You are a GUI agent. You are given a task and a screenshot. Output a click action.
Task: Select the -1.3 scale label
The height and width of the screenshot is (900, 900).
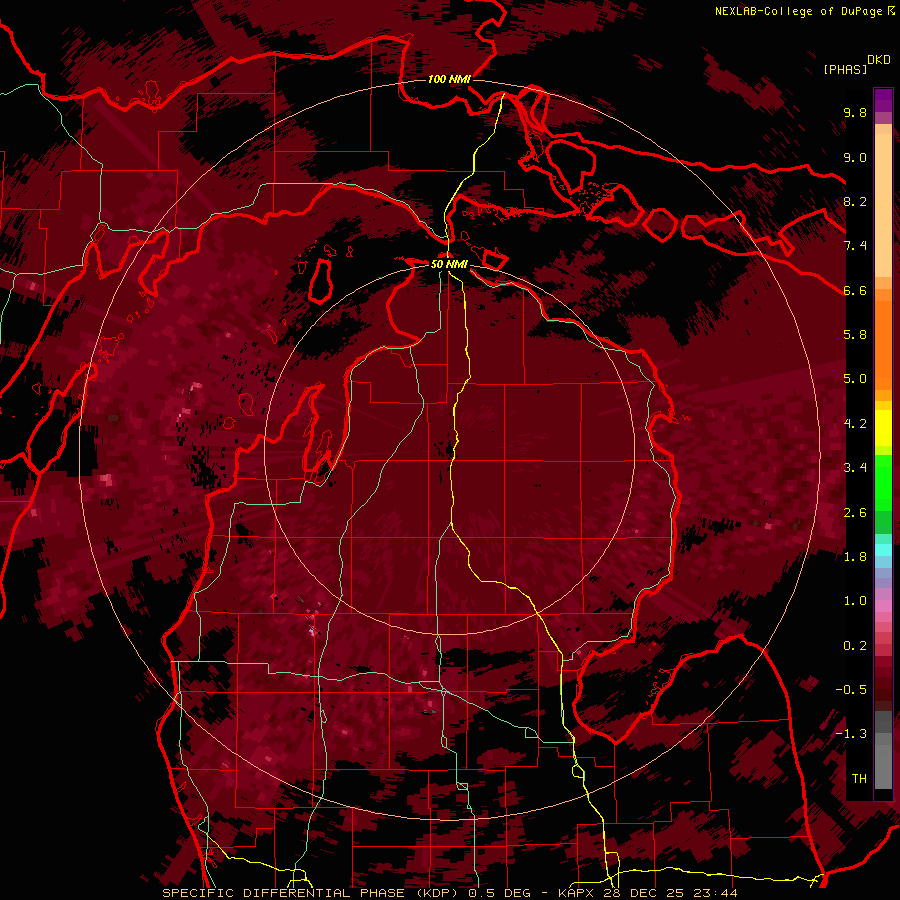(x=851, y=734)
